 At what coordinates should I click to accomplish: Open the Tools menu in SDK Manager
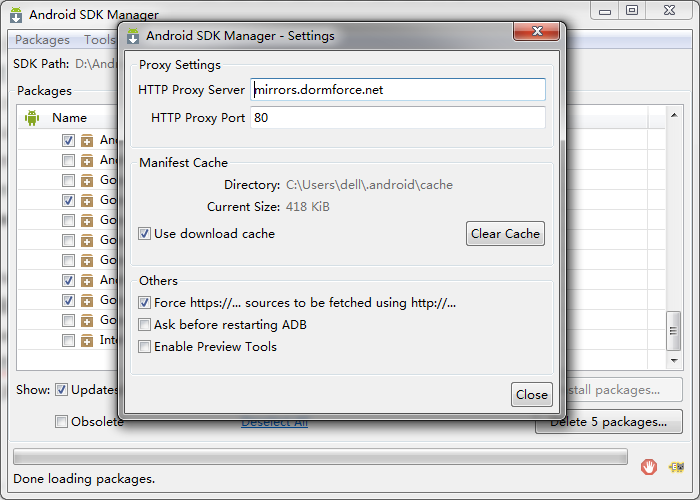100,40
